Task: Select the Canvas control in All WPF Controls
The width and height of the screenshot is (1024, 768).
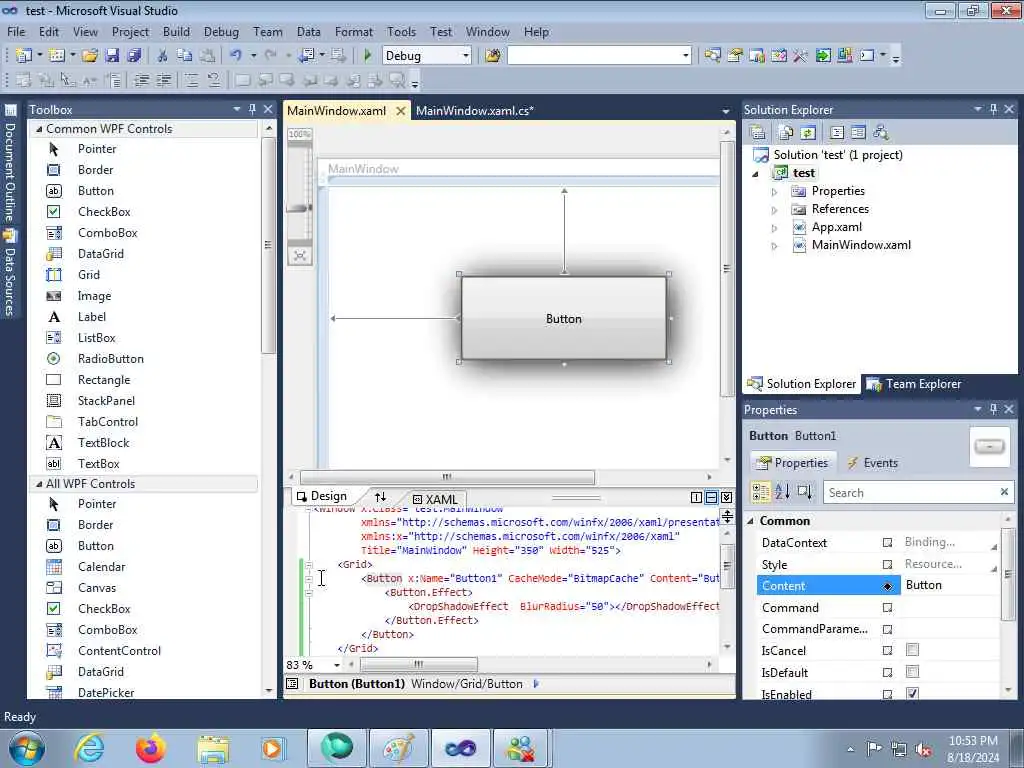Action: (97, 588)
